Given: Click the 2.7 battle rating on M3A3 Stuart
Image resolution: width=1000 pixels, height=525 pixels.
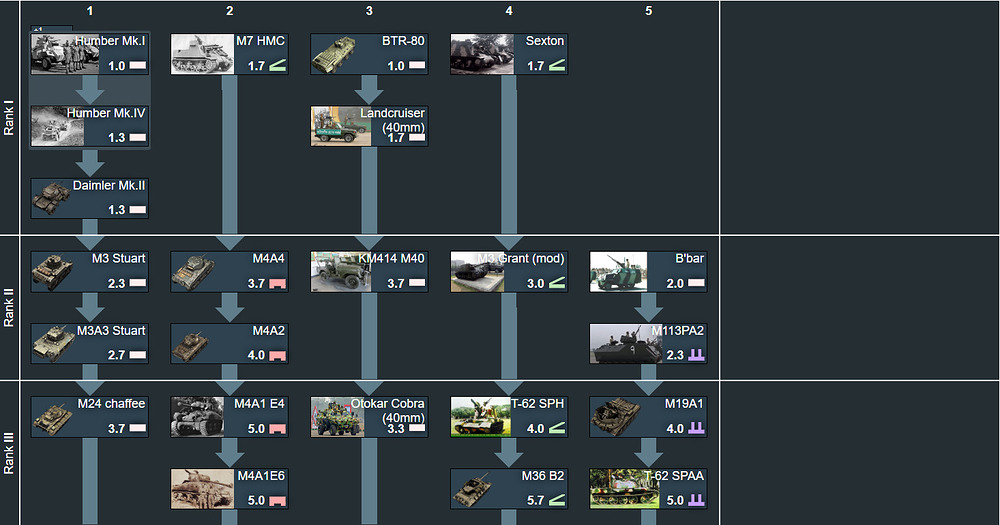Looking at the screenshot, I should pos(117,355).
